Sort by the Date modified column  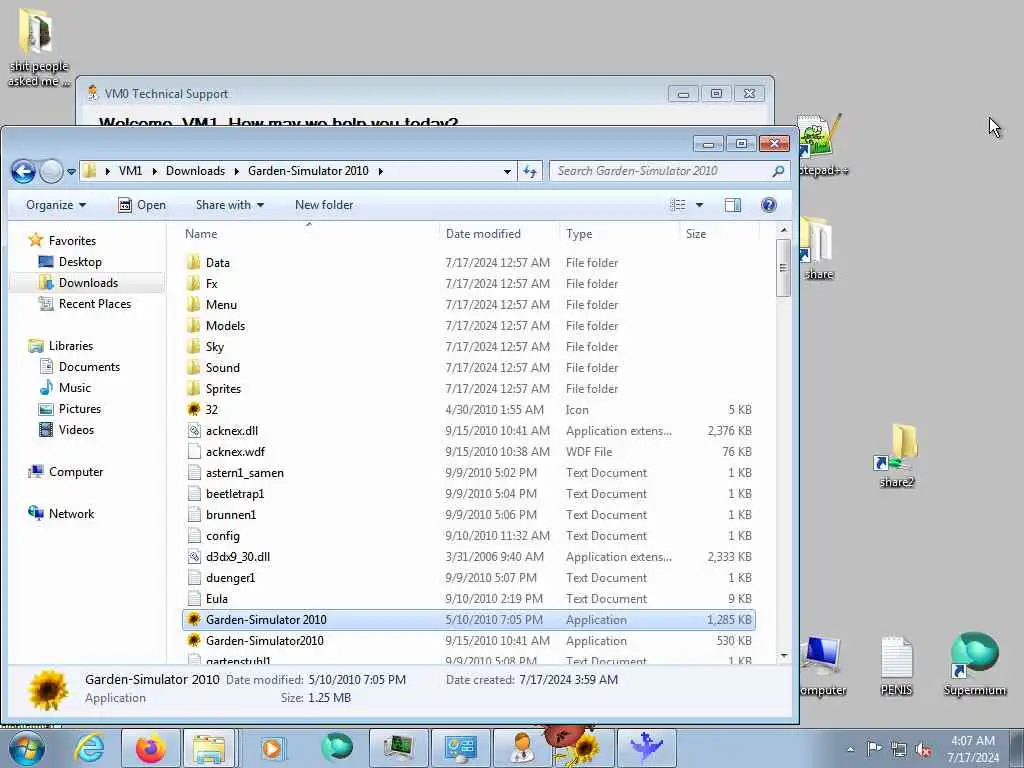(483, 234)
